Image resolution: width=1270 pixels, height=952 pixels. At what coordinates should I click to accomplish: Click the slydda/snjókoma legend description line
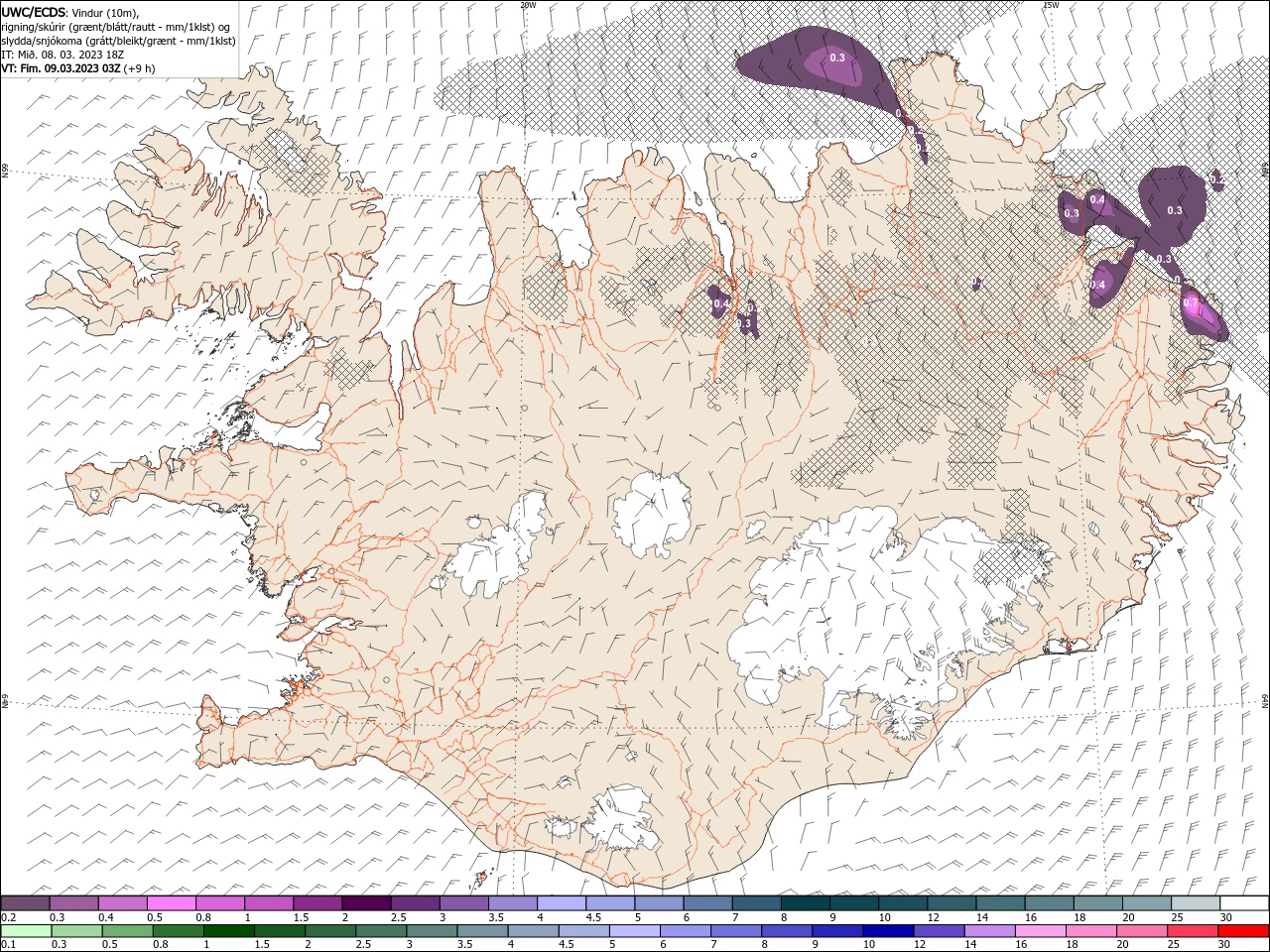pyautogui.click(x=119, y=41)
